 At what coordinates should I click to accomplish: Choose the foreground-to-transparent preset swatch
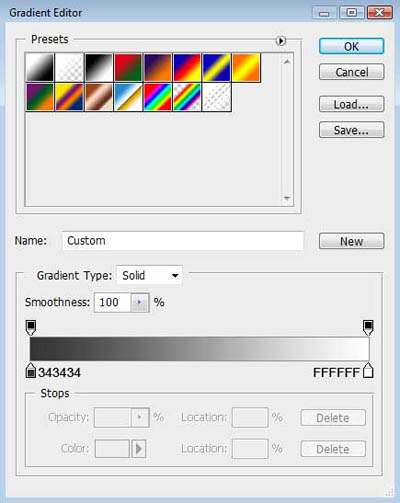click(x=69, y=68)
